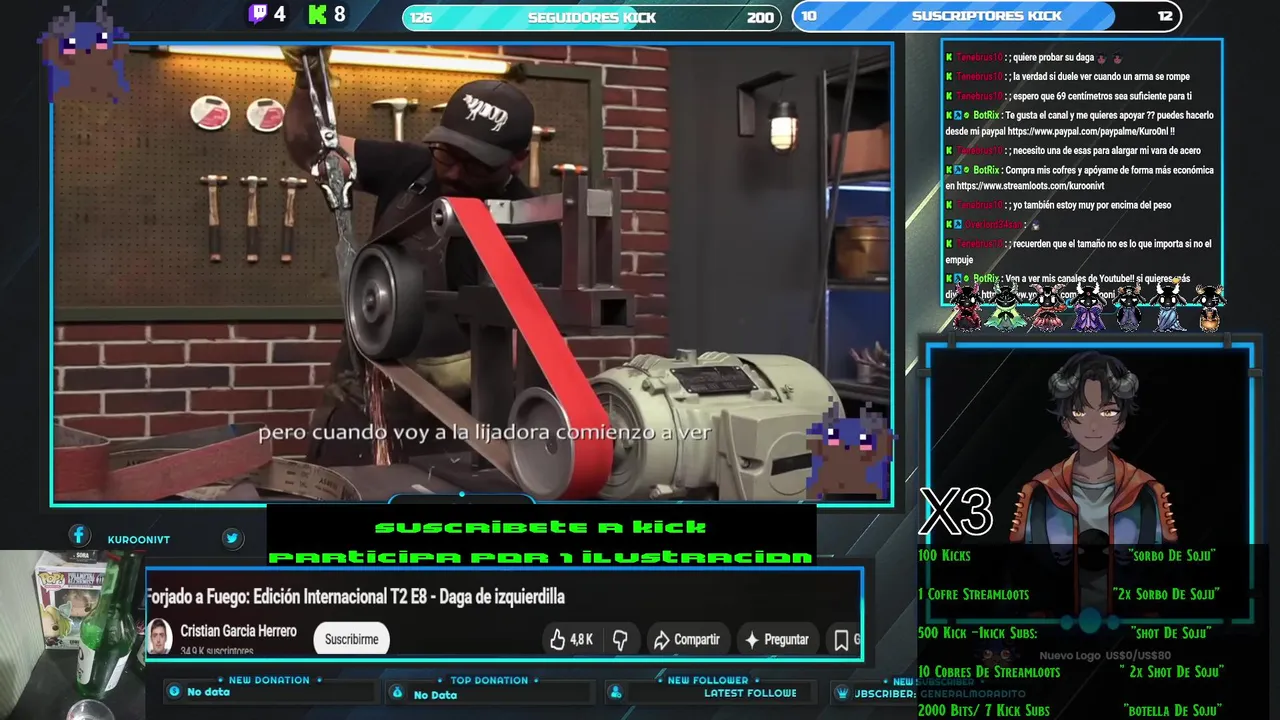Click the green Kick viewer count icon
The height and width of the screenshot is (720, 1280).
[318, 14]
